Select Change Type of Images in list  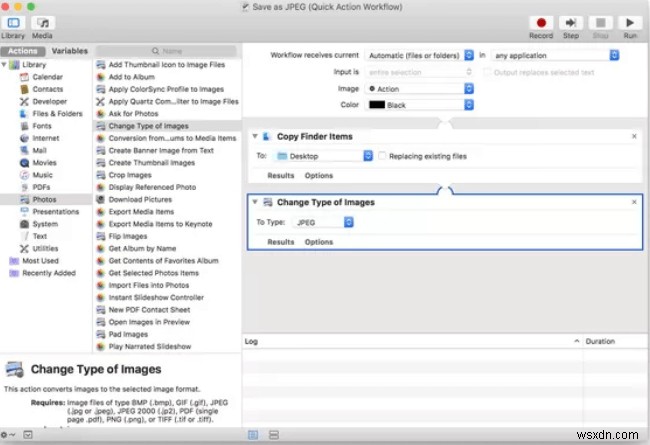[167, 126]
